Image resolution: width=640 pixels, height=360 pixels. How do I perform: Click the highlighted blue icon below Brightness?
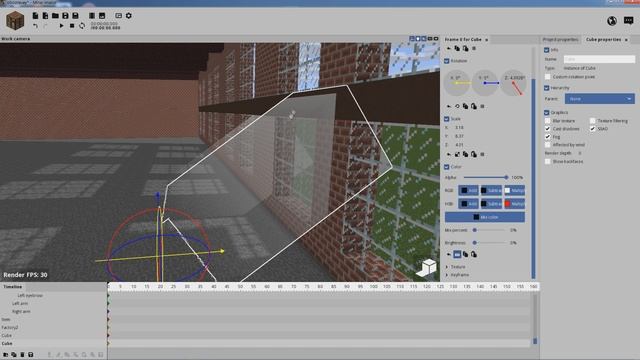coord(457,254)
